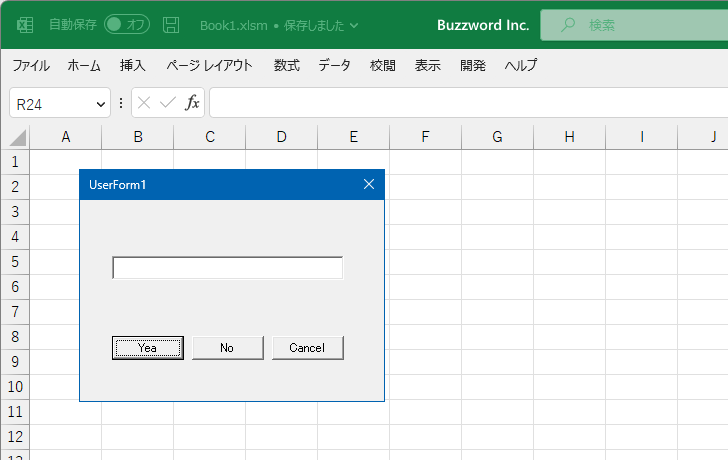The height and width of the screenshot is (460, 728).
Task: Select column G header
Action: click(497, 137)
